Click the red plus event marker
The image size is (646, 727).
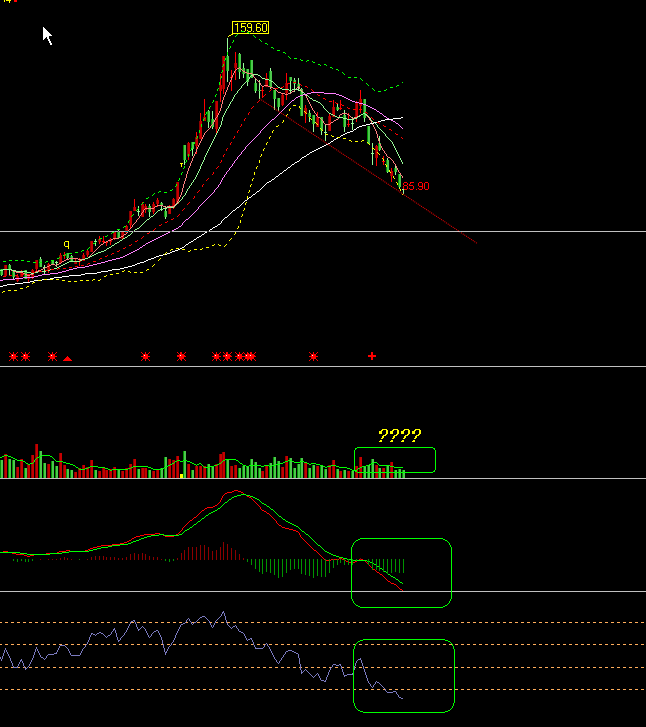click(372, 356)
